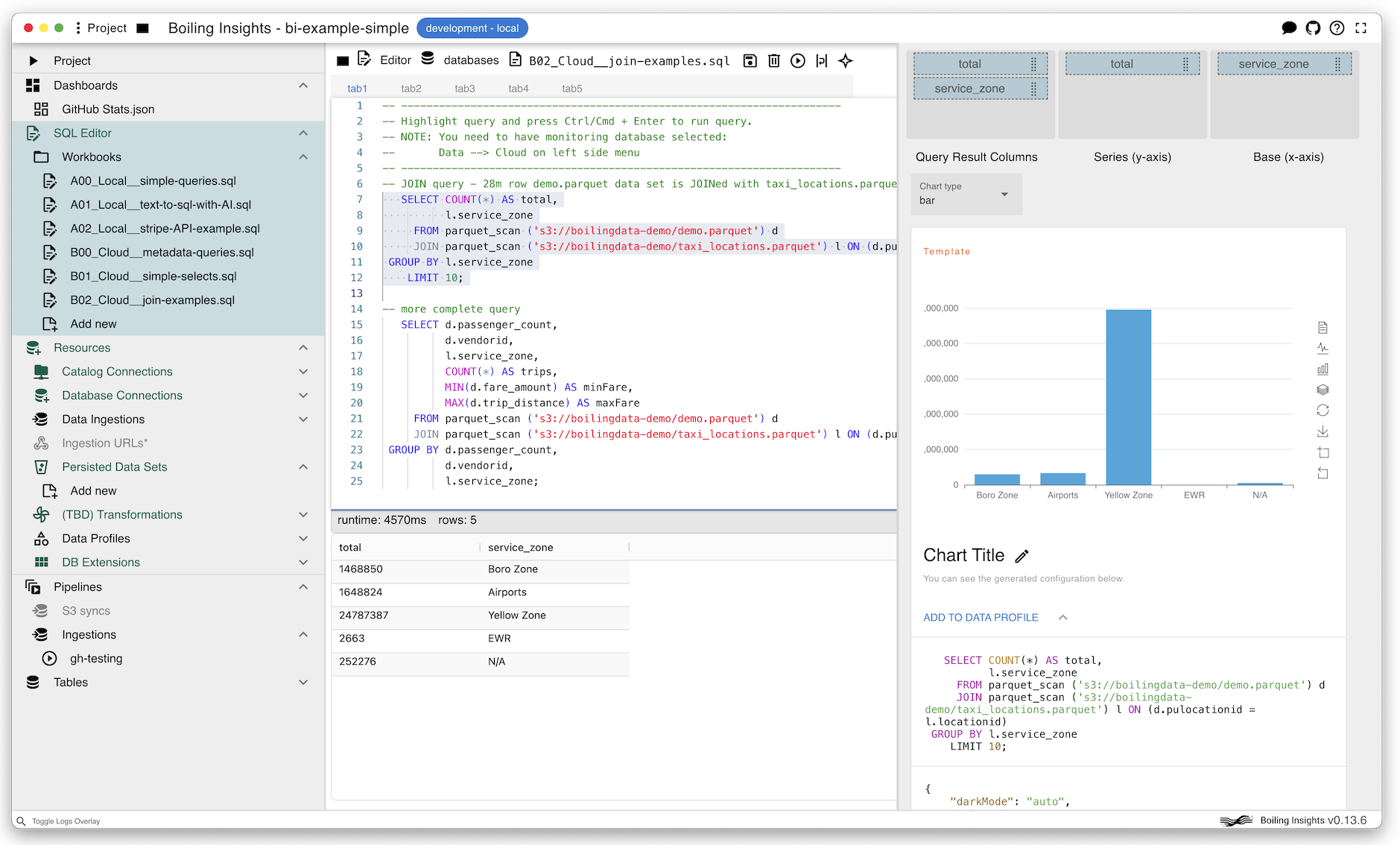Switch to tab3 in the editor

click(x=464, y=89)
